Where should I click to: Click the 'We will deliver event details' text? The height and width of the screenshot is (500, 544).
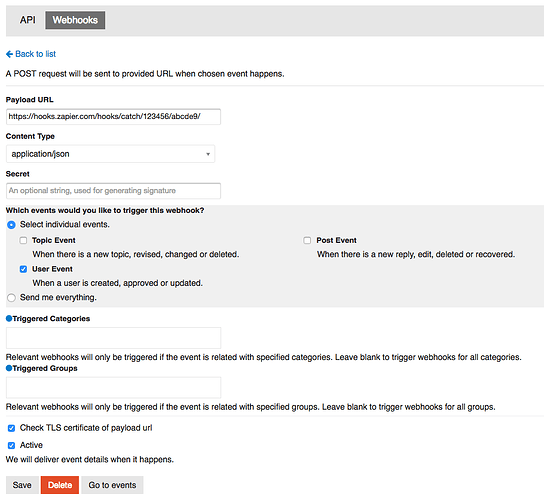coord(90,459)
